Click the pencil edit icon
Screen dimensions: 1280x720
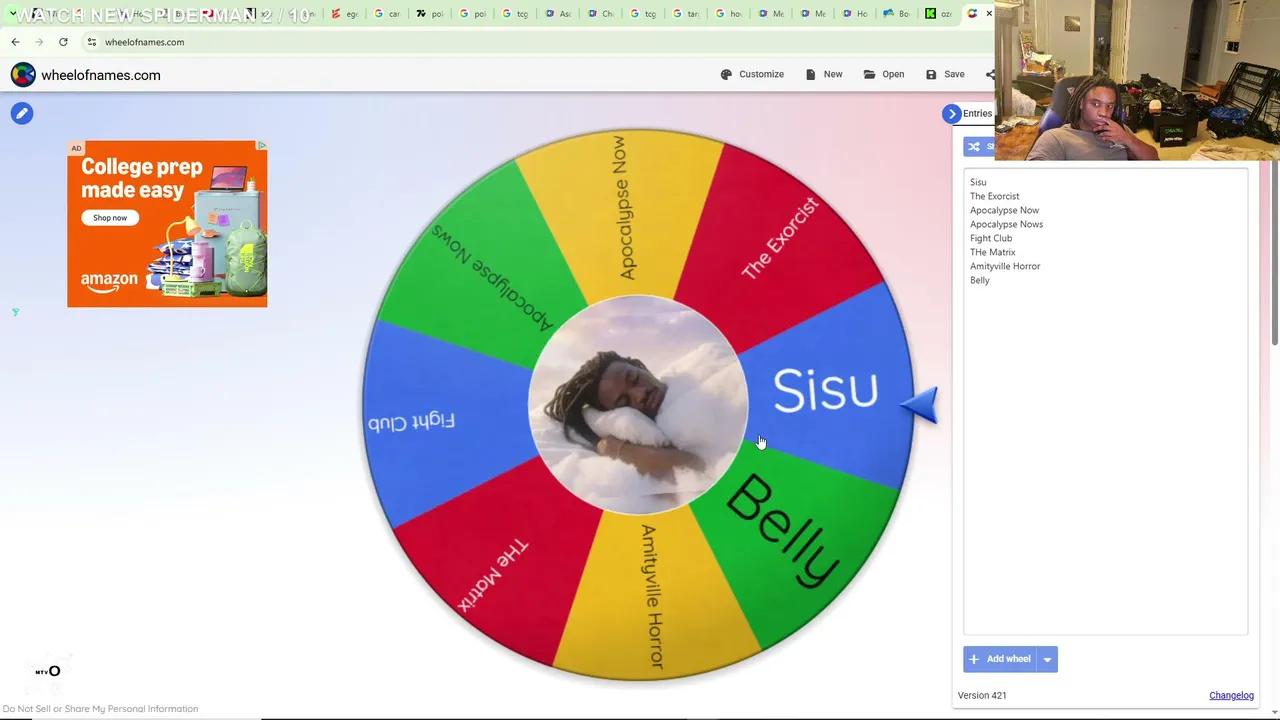(x=22, y=113)
